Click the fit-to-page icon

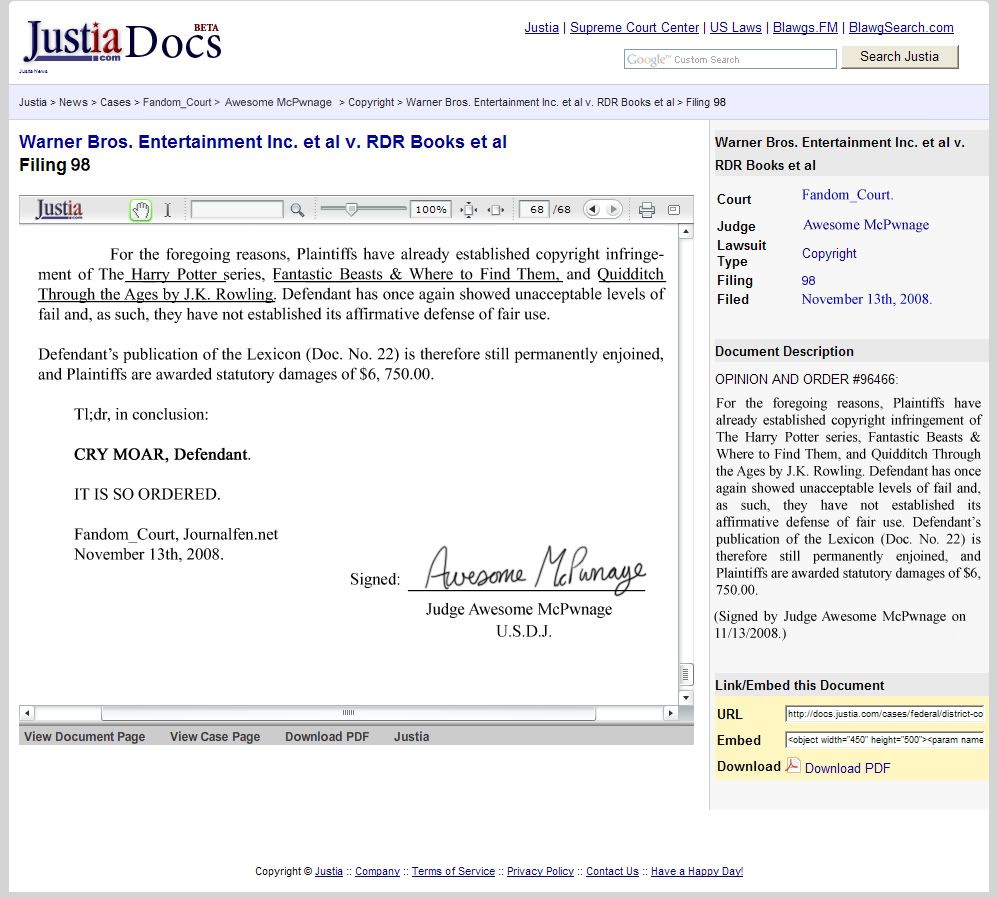click(x=468, y=210)
